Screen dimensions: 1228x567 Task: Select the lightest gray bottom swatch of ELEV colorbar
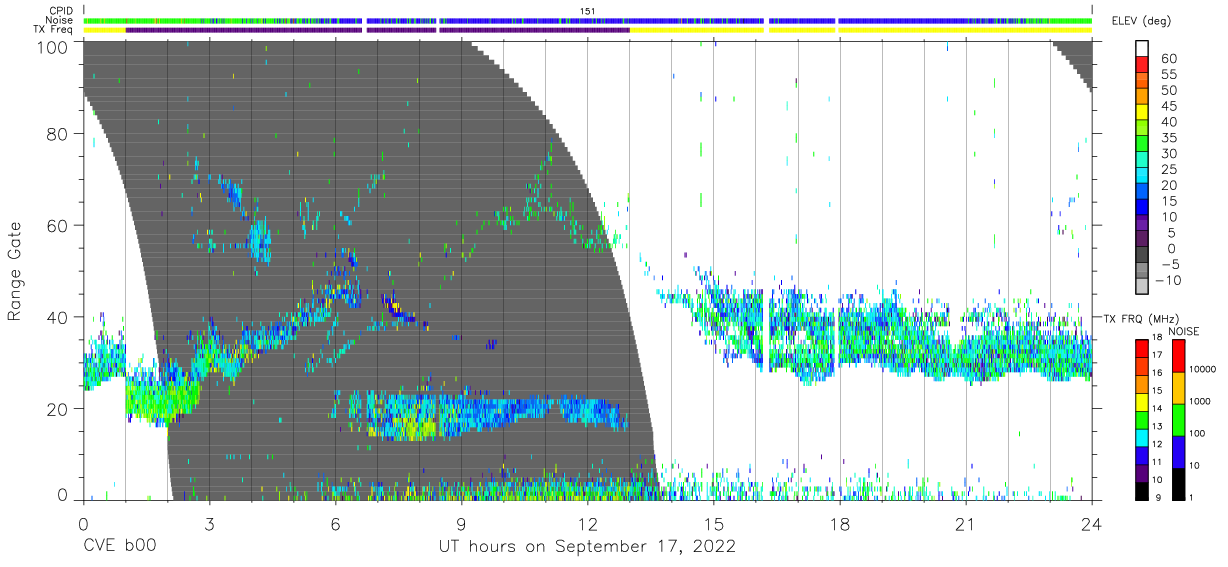tap(1144, 286)
